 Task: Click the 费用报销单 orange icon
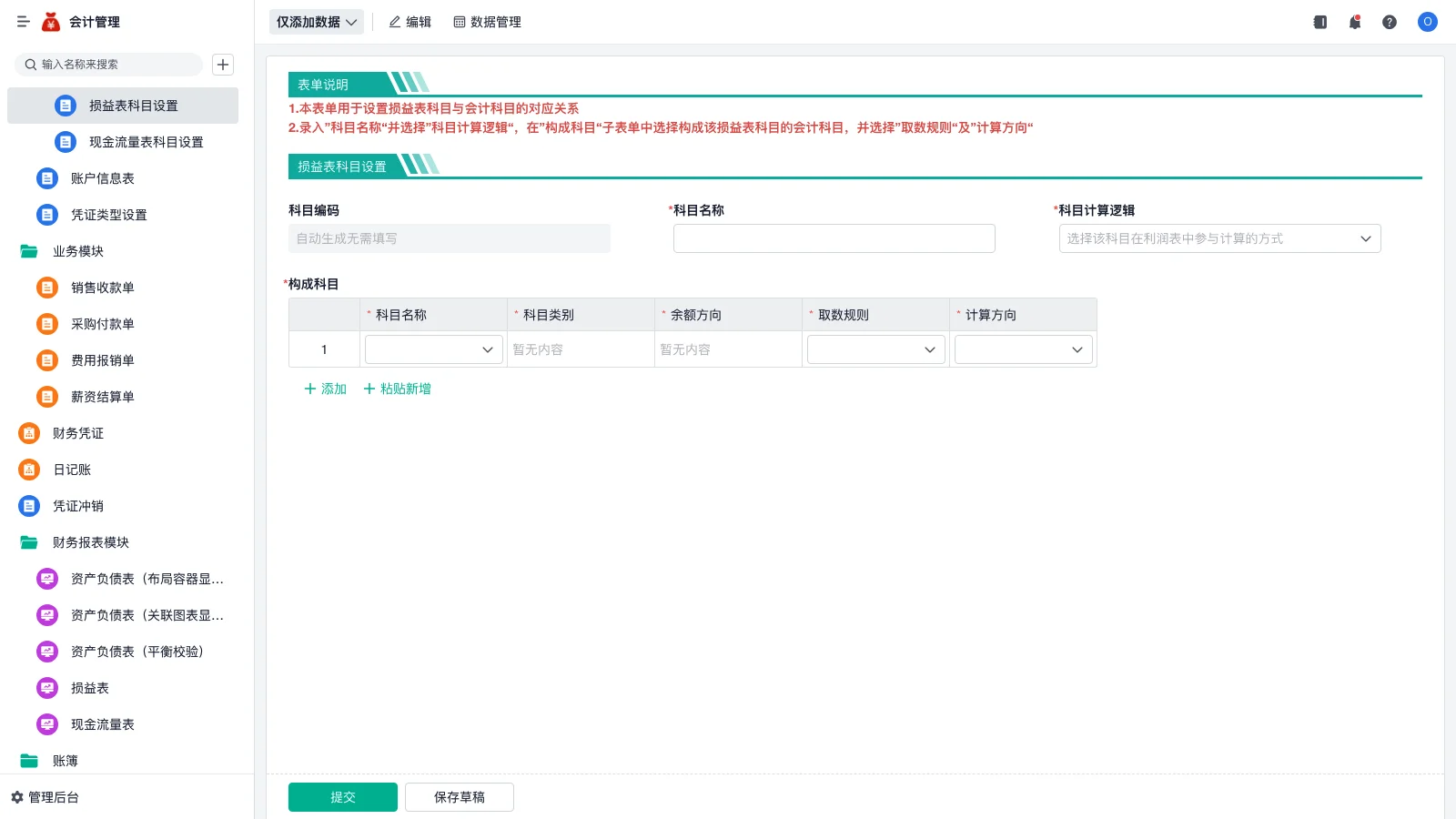coord(47,360)
